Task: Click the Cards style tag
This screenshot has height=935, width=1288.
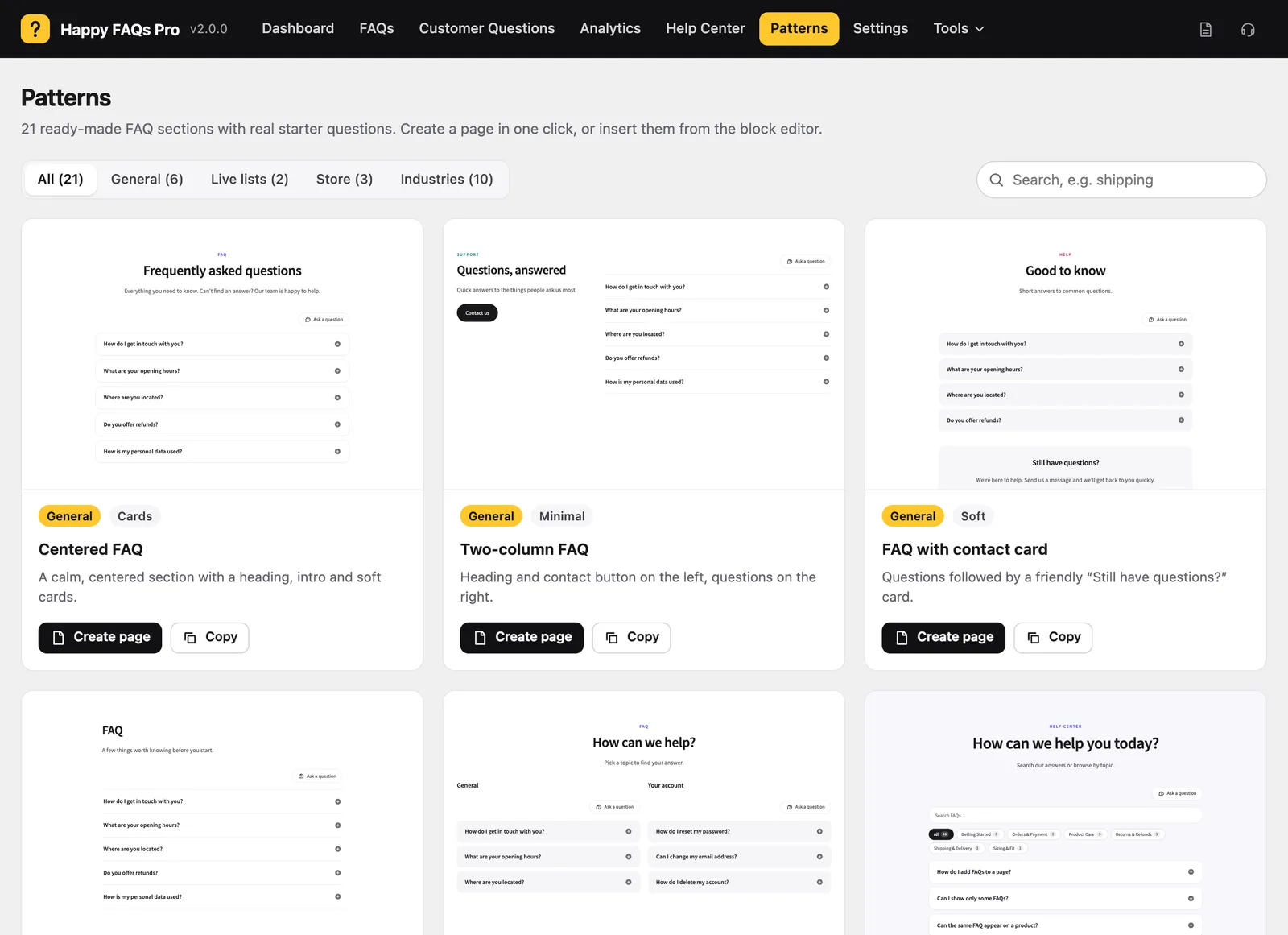Action: tap(134, 516)
